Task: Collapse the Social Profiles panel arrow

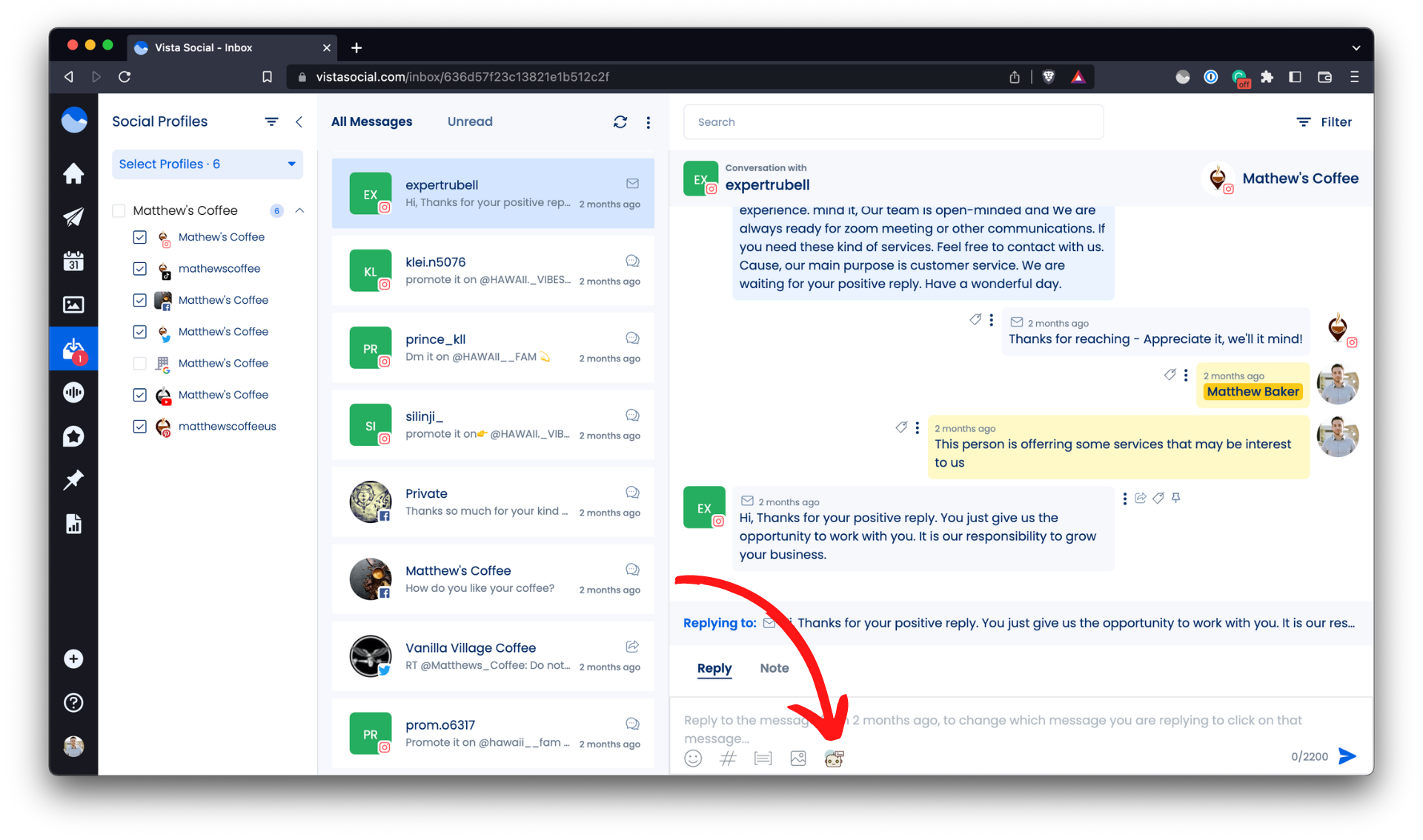Action: point(299,121)
